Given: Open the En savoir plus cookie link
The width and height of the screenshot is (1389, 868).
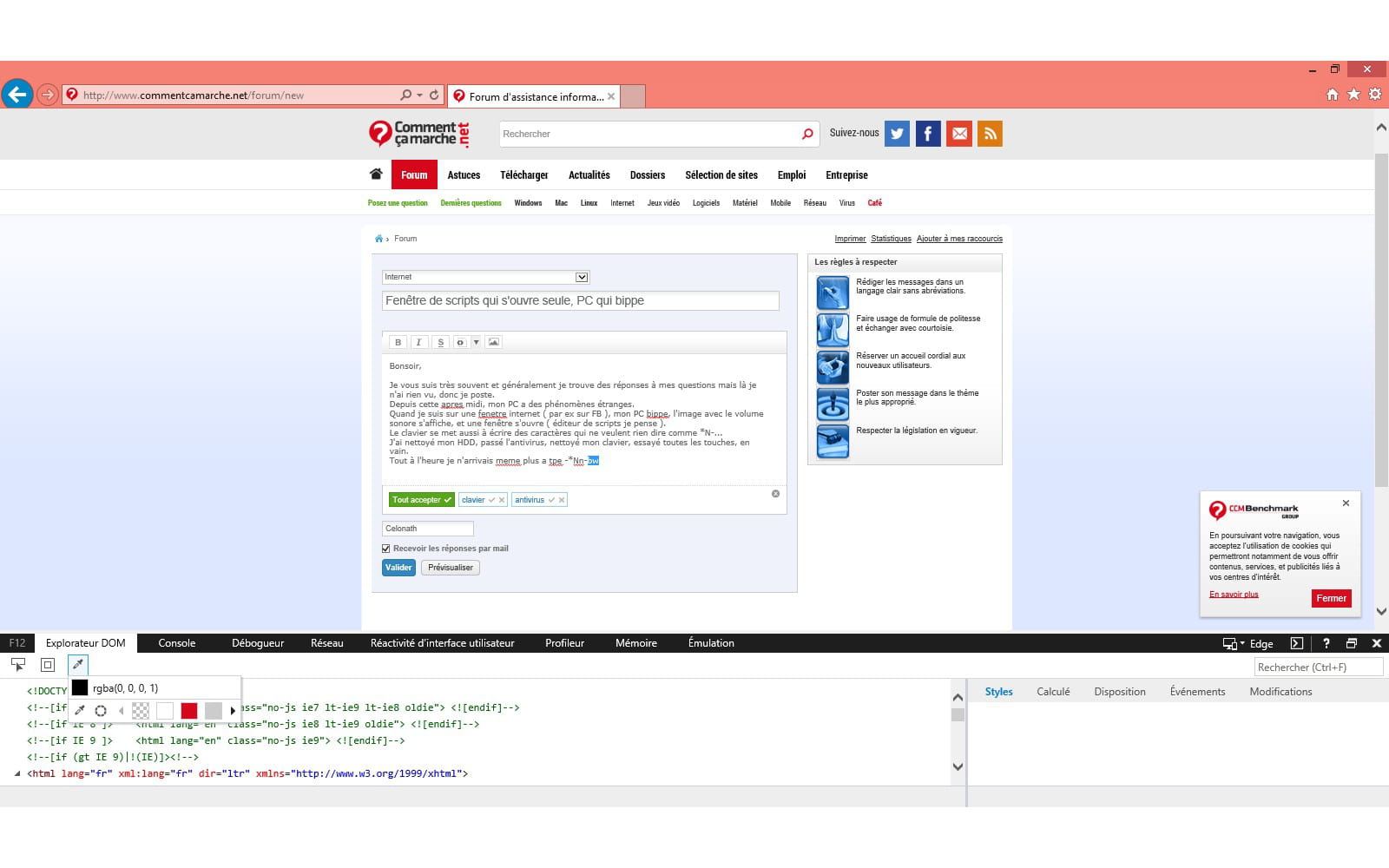Looking at the screenshot, I should click(x=1234, y=595).
